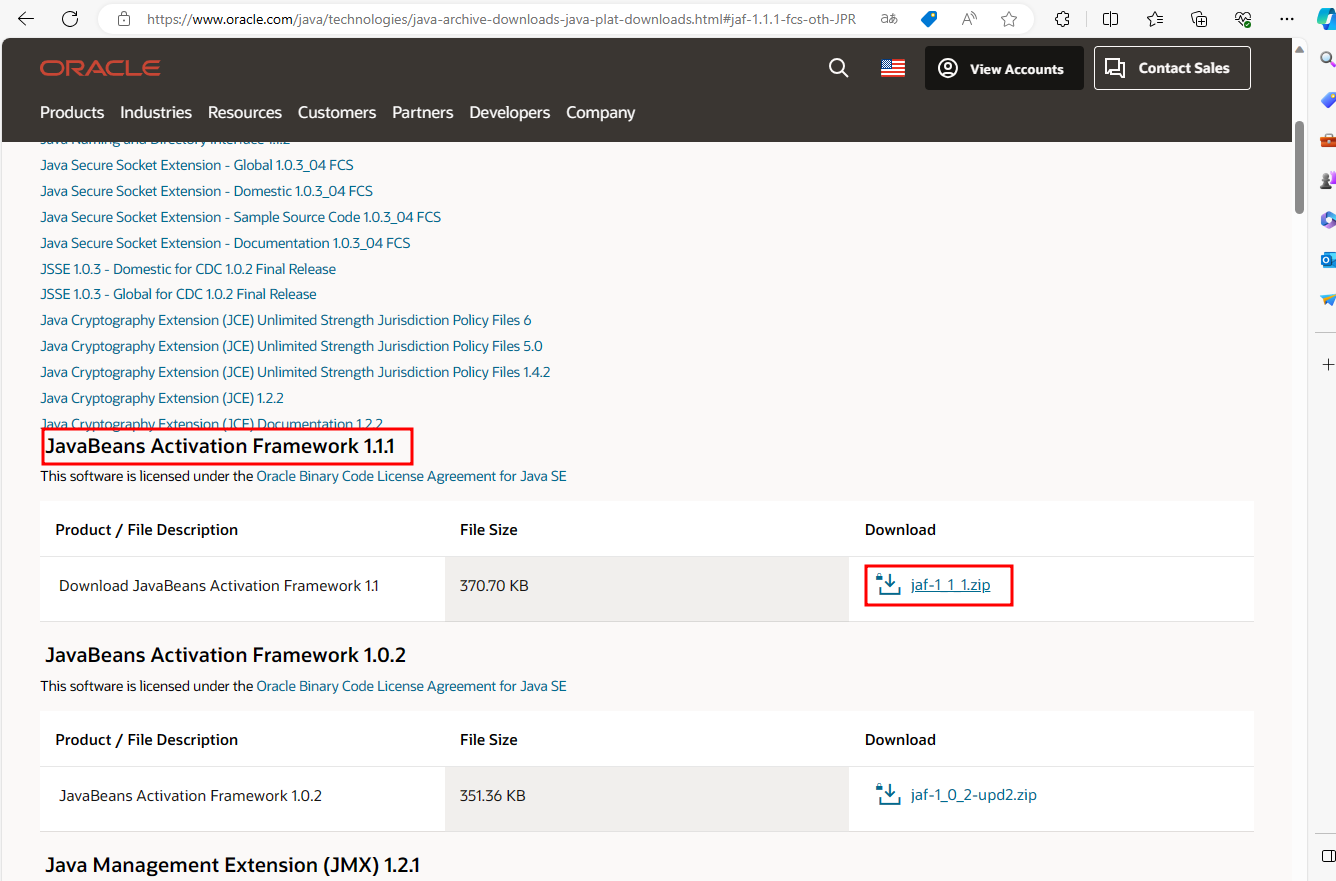Open the browser Extensions puzzle icon

pyautogui.click(x=1063, y=19)
